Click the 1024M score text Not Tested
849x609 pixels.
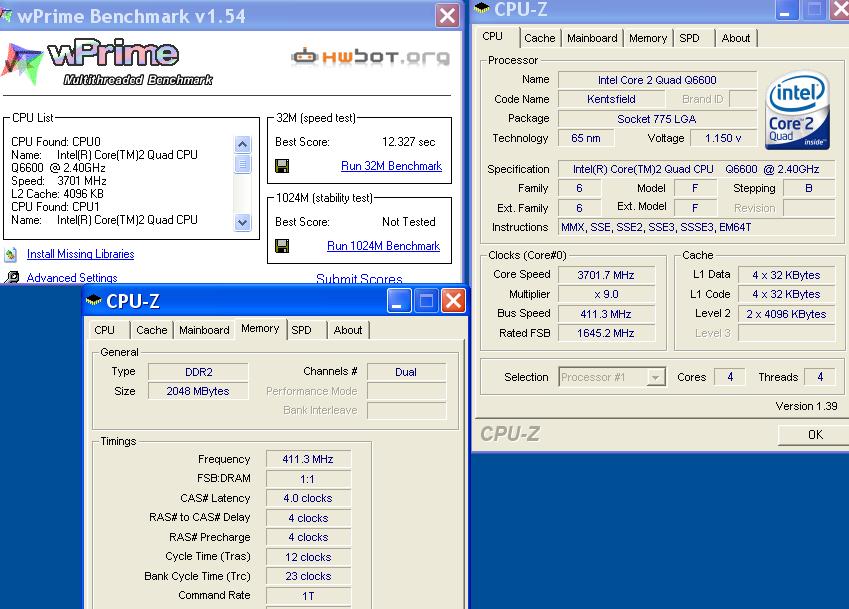pyautogui.click(x=408, y=222)
